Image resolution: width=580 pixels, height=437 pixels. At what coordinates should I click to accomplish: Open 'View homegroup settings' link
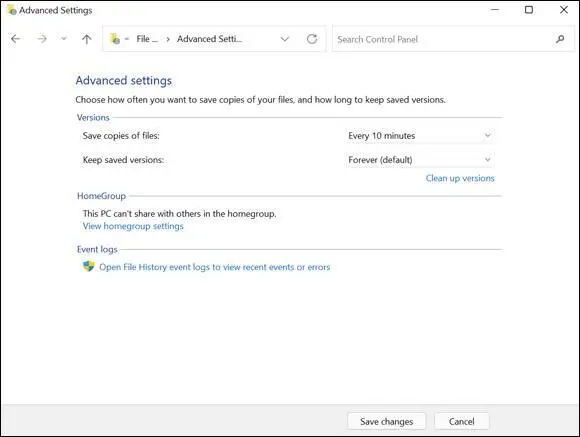(x=133, y=226)
